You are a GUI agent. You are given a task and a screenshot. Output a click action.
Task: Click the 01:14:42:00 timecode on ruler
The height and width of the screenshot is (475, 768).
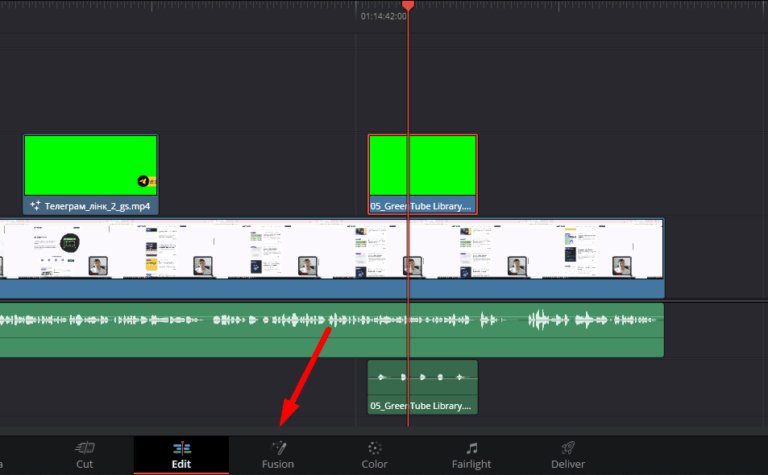coord(384,16)
